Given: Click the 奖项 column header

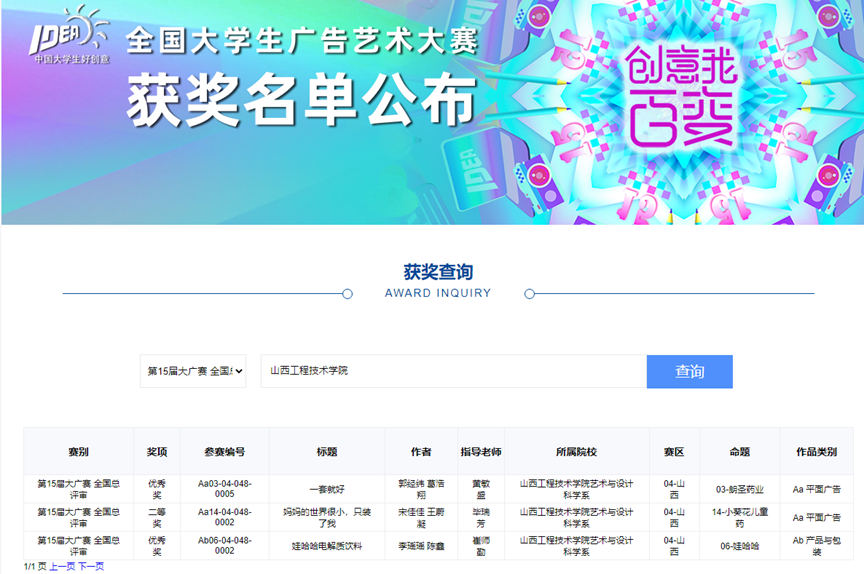Looking at the screenshot, I should (x=157, y=452).
